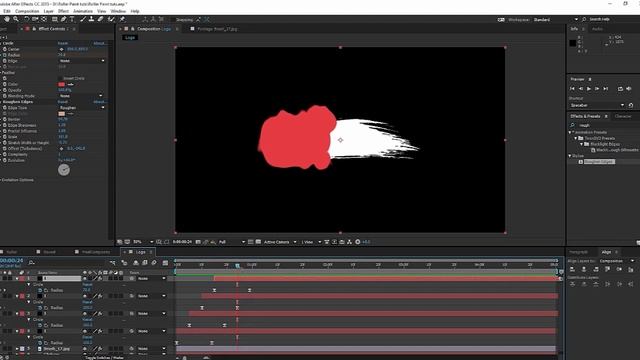640x360 pixels.
Task: Reset the preview shortcut settings
Action: pos(631,105)
